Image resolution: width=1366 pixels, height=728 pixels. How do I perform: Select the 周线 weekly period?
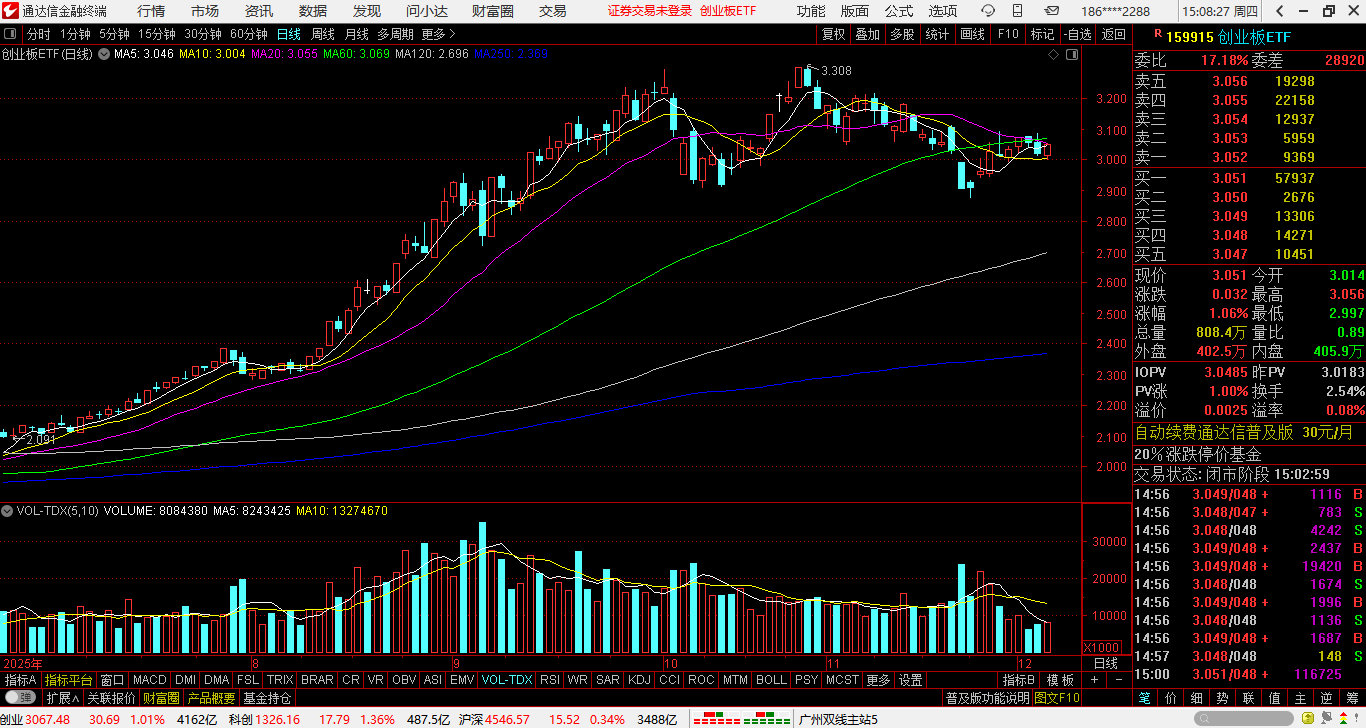coord(323,34)
